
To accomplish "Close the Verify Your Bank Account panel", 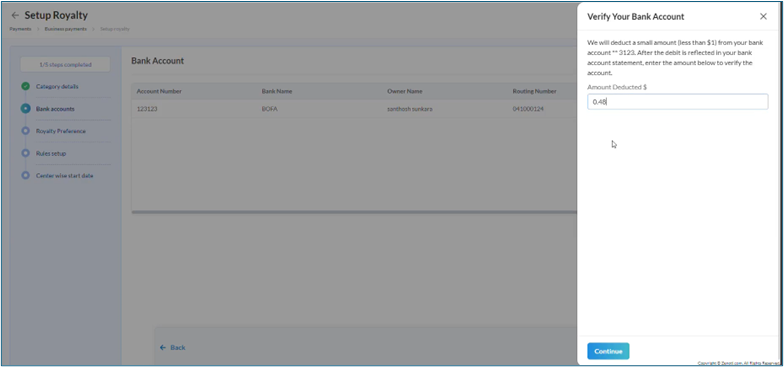I will click(763, 16).
